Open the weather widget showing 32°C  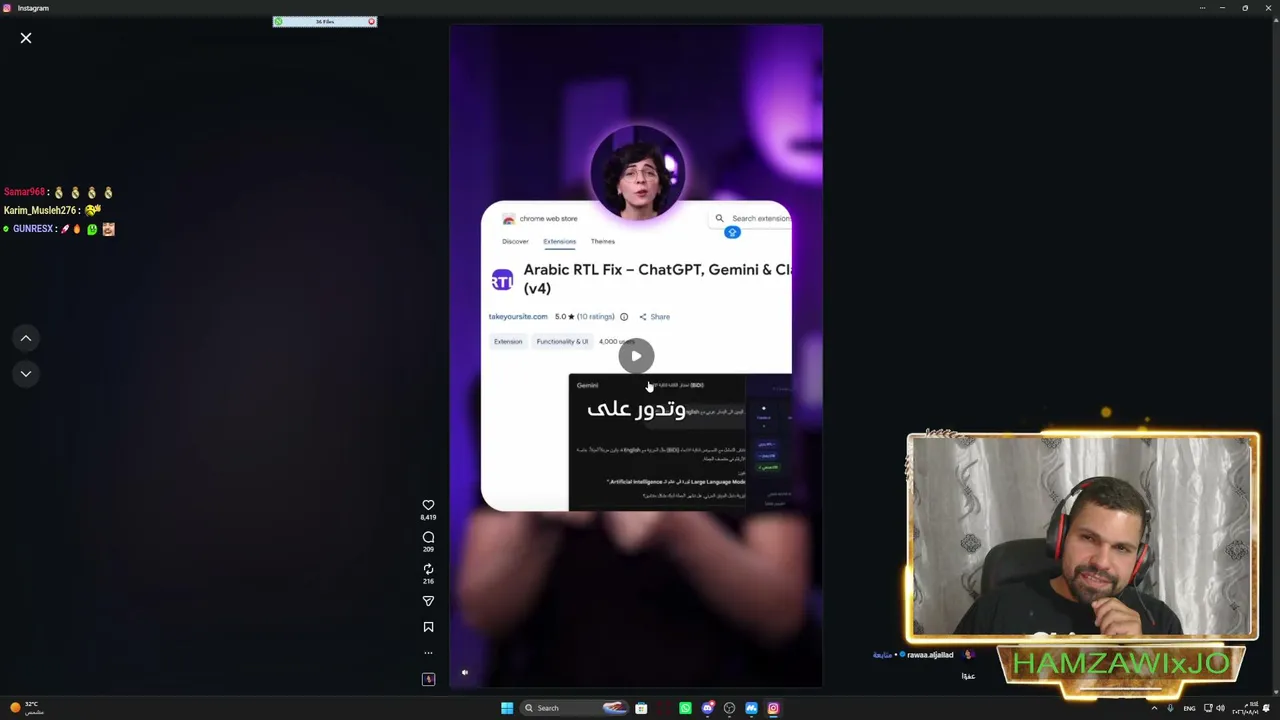pos(26,708)
